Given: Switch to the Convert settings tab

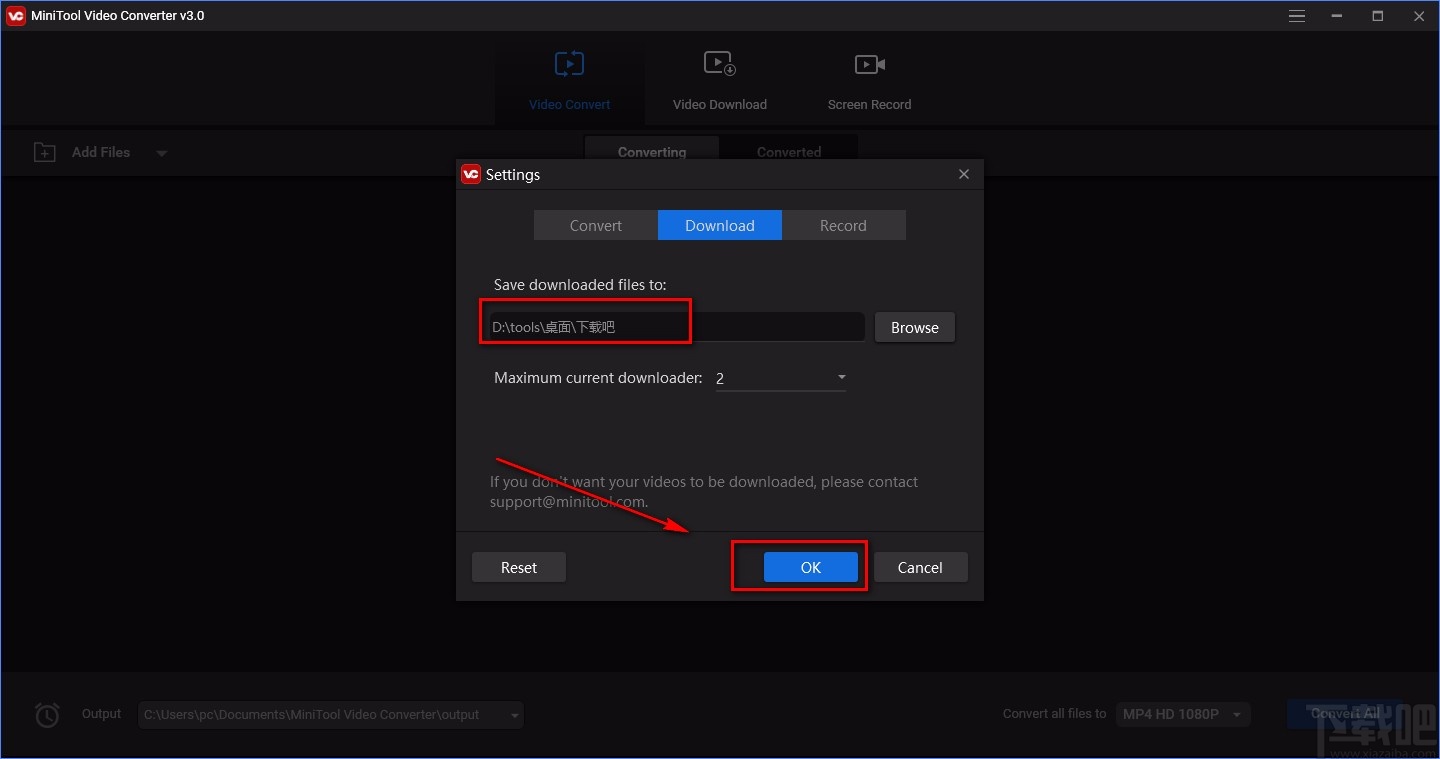Looking at the screenshot, I should pos(595,225).
